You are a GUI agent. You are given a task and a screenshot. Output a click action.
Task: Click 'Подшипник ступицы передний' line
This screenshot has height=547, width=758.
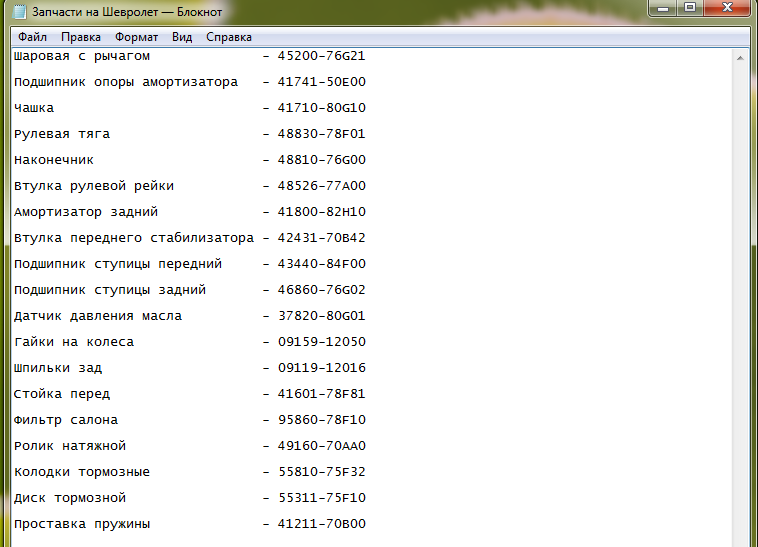click(118, 264)
